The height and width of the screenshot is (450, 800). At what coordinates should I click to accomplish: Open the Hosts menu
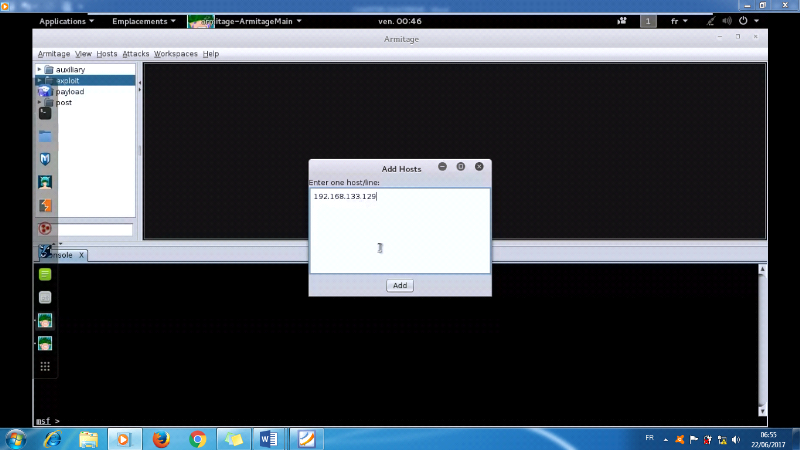[107, 54]
